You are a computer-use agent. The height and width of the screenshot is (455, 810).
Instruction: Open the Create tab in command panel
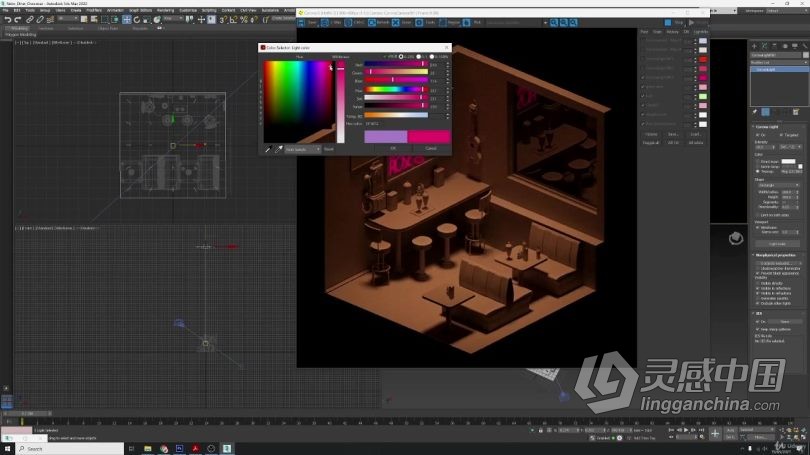click(x=754, y=46)
